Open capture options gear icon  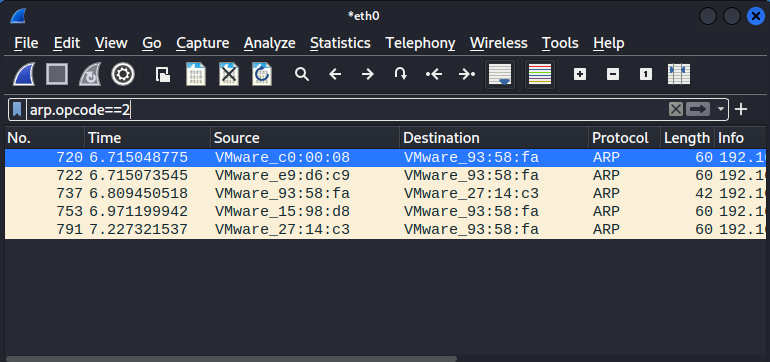click(123, 75)
